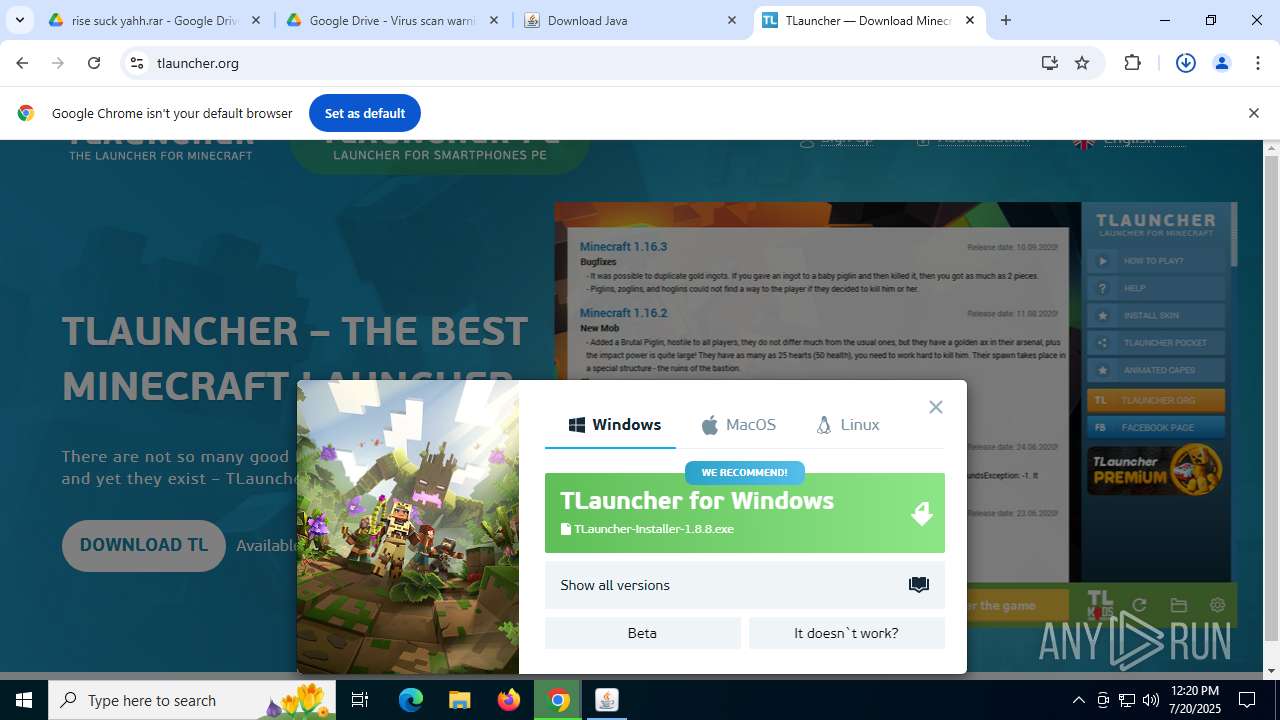
Task: Download TLauncher for Windows installer
Action: tap(745, 513)
